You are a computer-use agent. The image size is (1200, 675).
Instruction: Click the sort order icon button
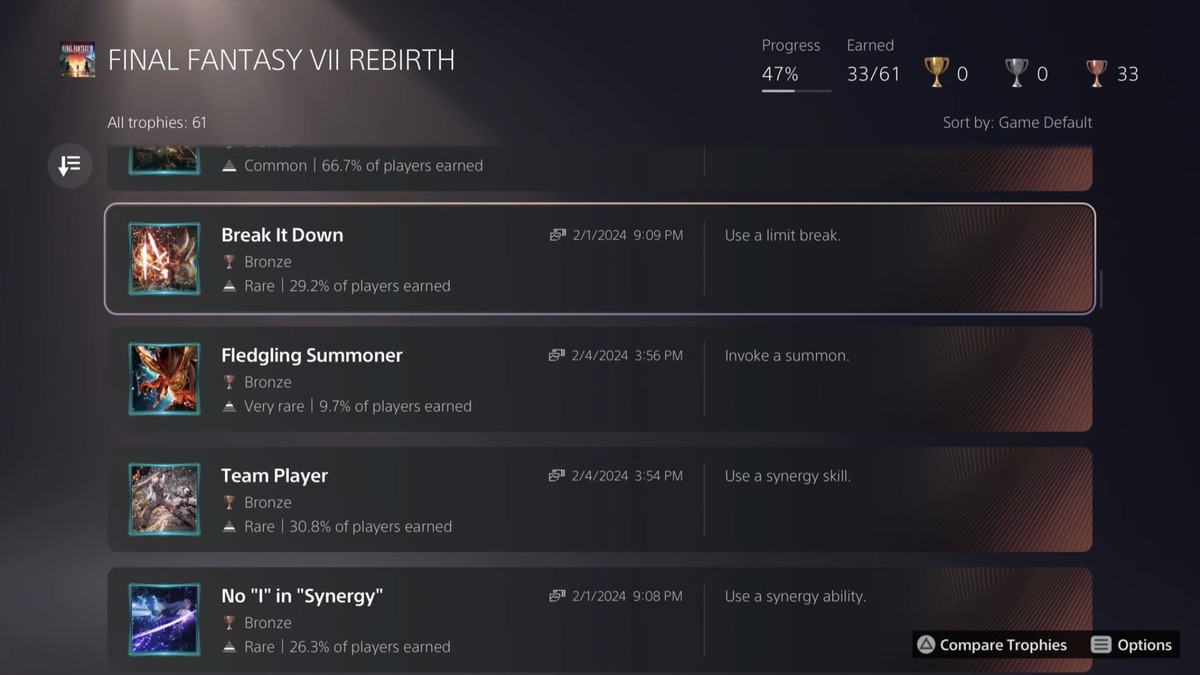(70, 166)
